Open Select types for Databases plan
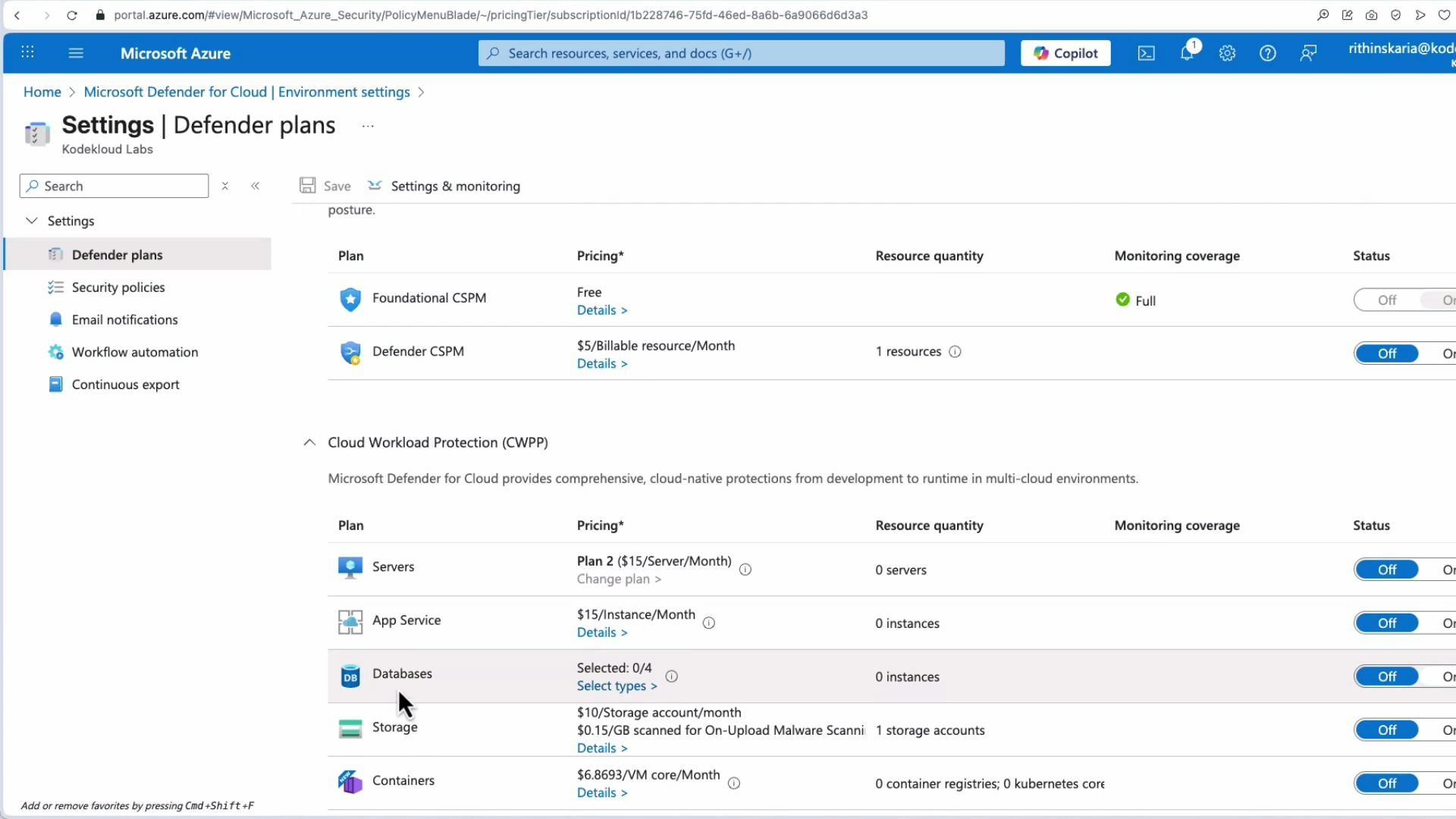The image size is (1456, 819). click(616, 686)
